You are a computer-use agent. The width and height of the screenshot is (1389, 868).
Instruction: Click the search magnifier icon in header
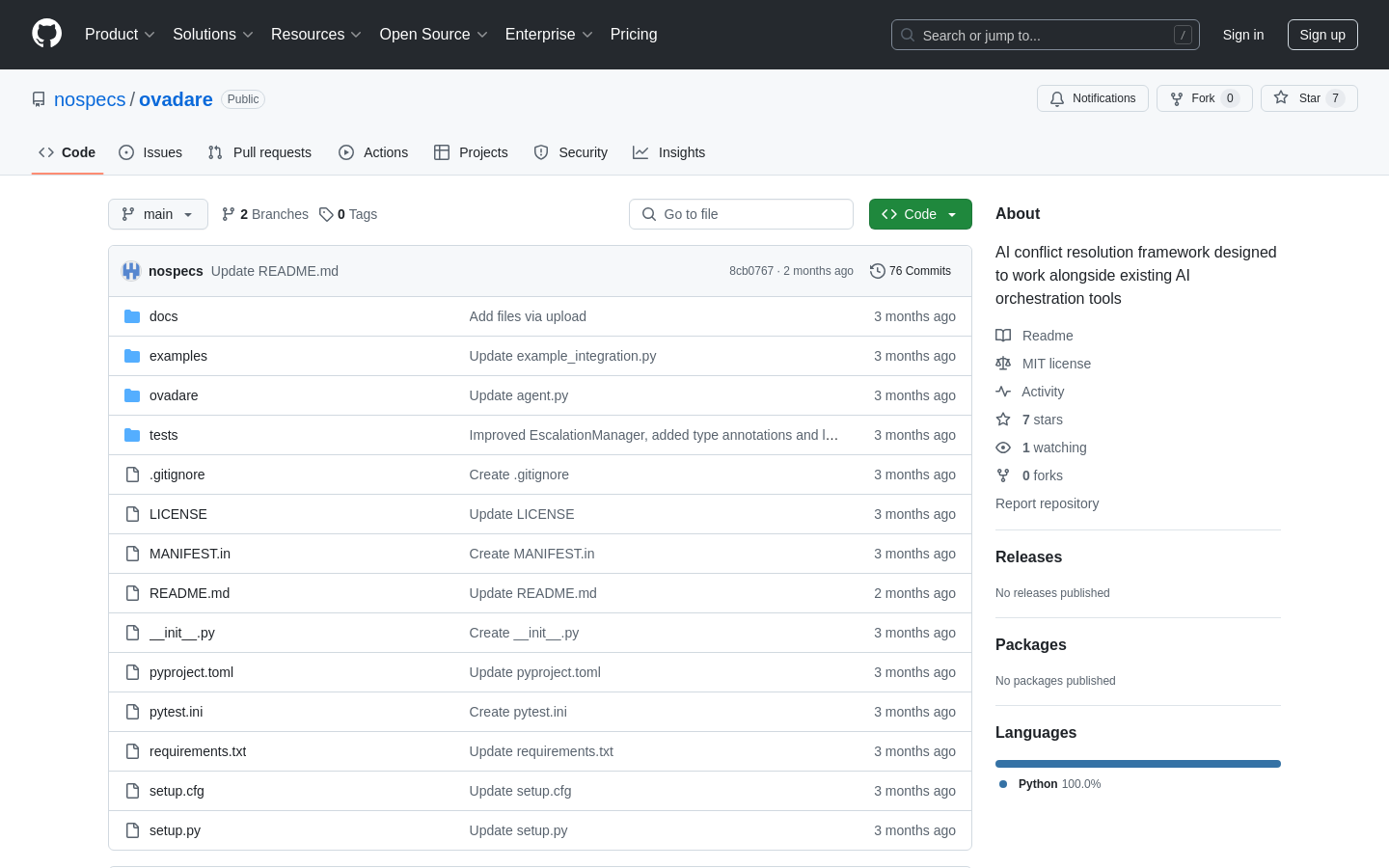pyautogui.click(x=908, y=35)
